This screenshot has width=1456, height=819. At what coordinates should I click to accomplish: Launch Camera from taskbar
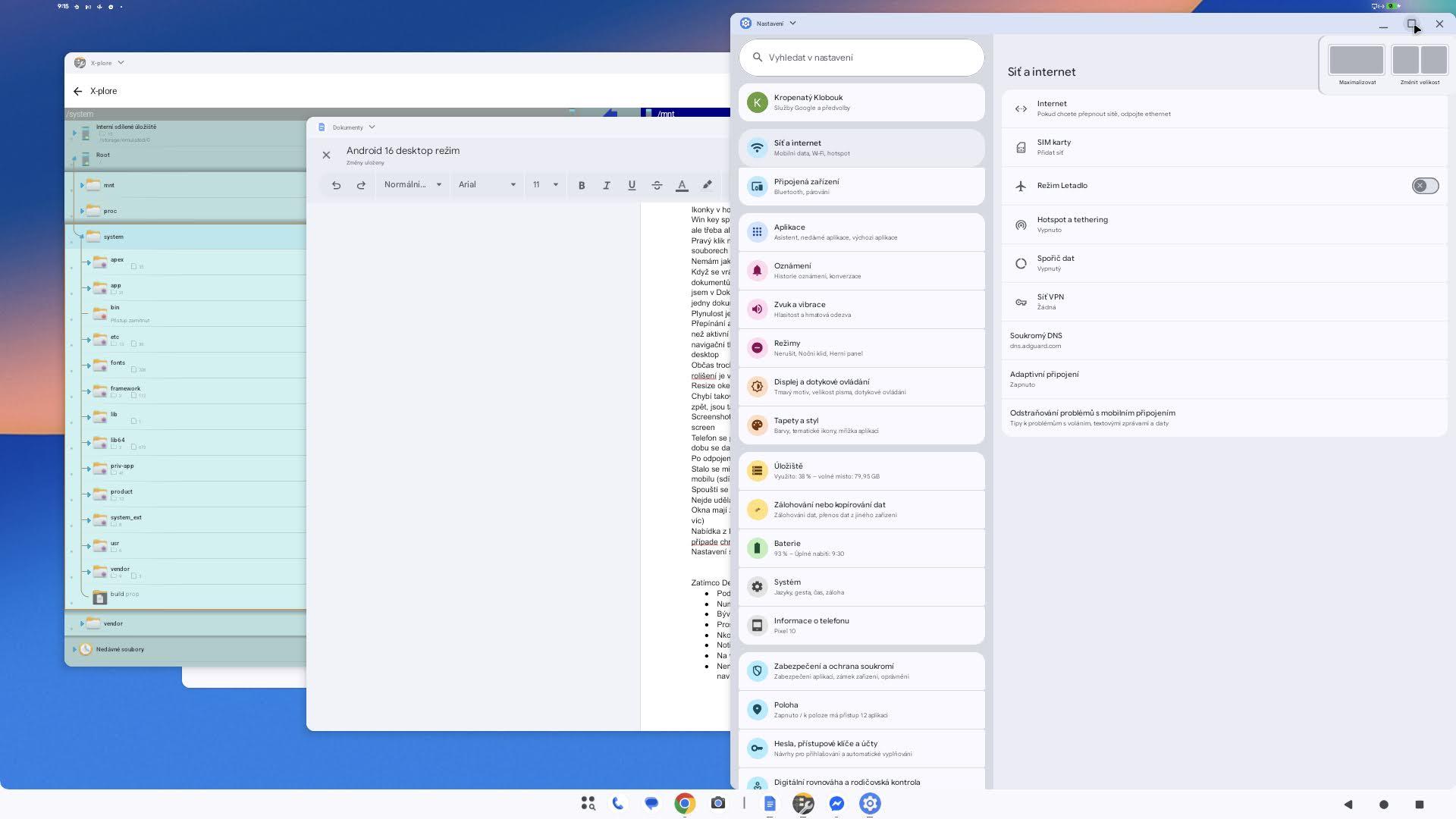tap(718, 803)
